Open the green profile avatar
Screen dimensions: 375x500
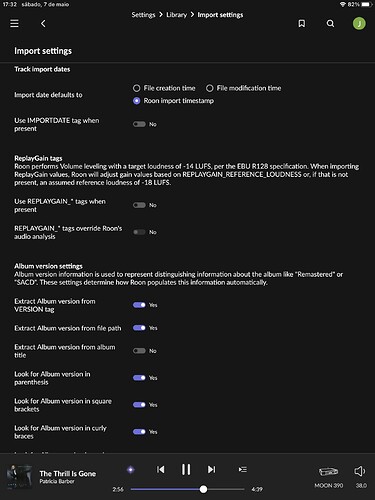pyautogui.click(x=359, y=23)
